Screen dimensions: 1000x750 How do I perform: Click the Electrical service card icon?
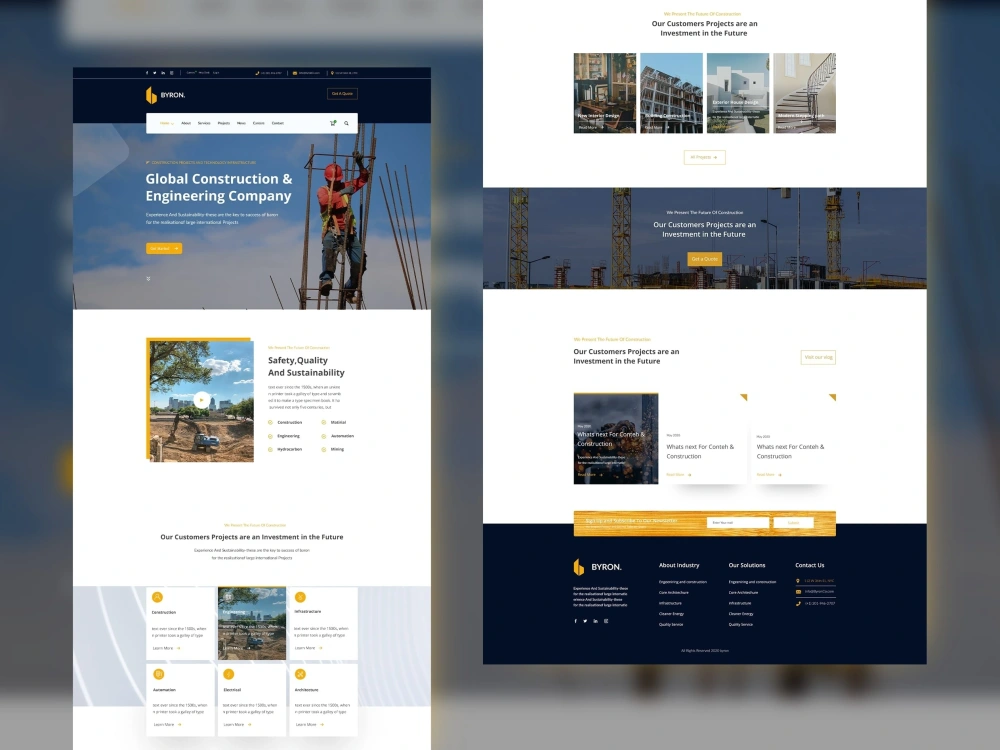pos(228,674)
